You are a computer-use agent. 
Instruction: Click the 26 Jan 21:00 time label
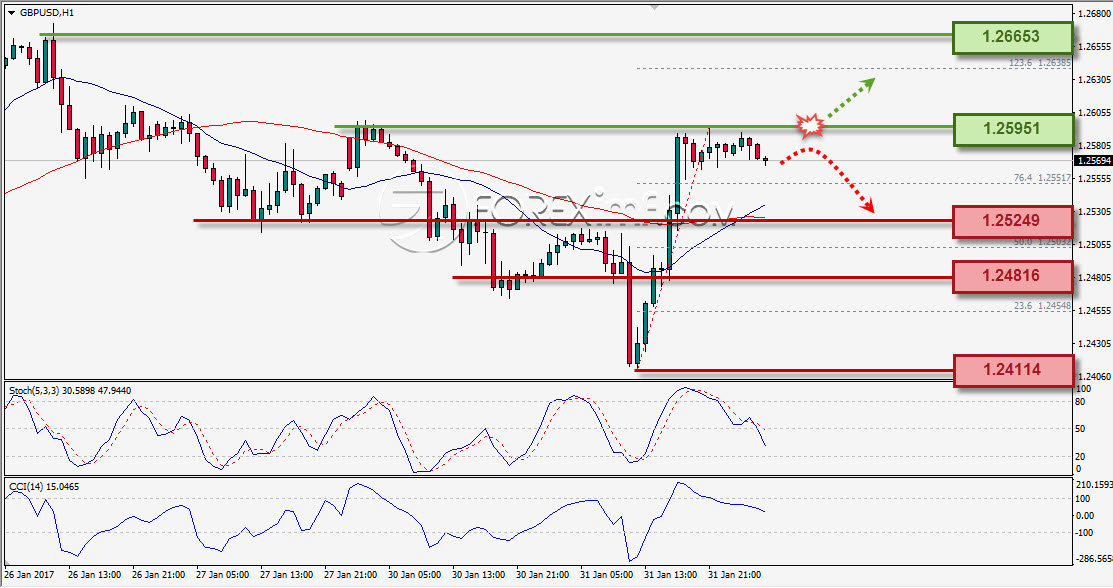pyautogui.click(x=158, y=575)
